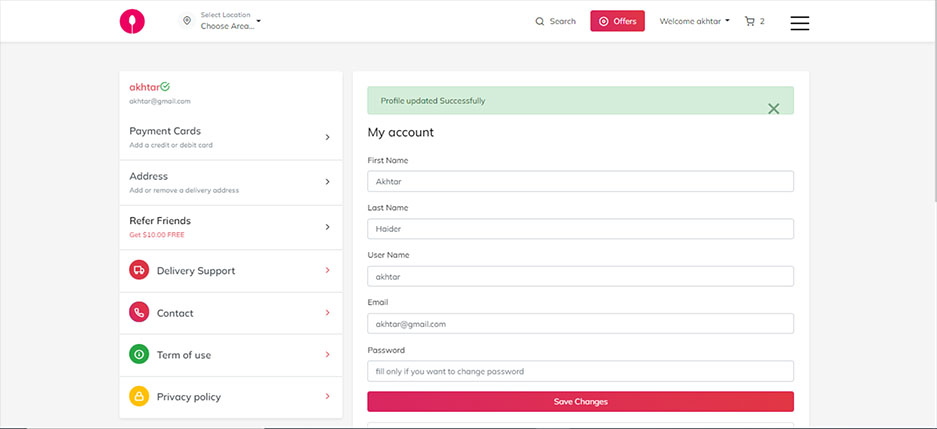The width and height of the screenshot is (937, 429).
Task: Click the Save Changes button
Action: (580, 401)
